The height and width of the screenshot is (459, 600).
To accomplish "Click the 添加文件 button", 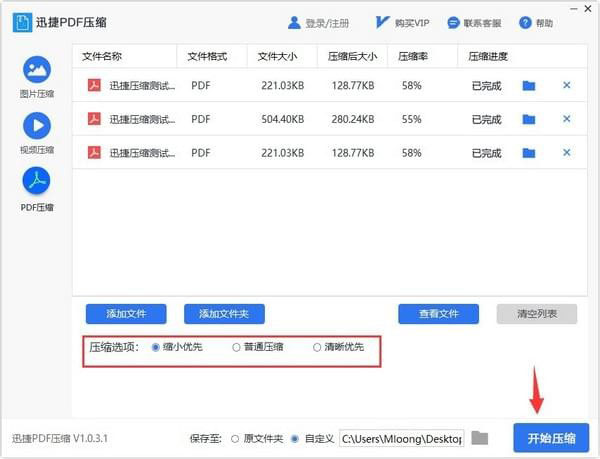I will coord(126,314).
